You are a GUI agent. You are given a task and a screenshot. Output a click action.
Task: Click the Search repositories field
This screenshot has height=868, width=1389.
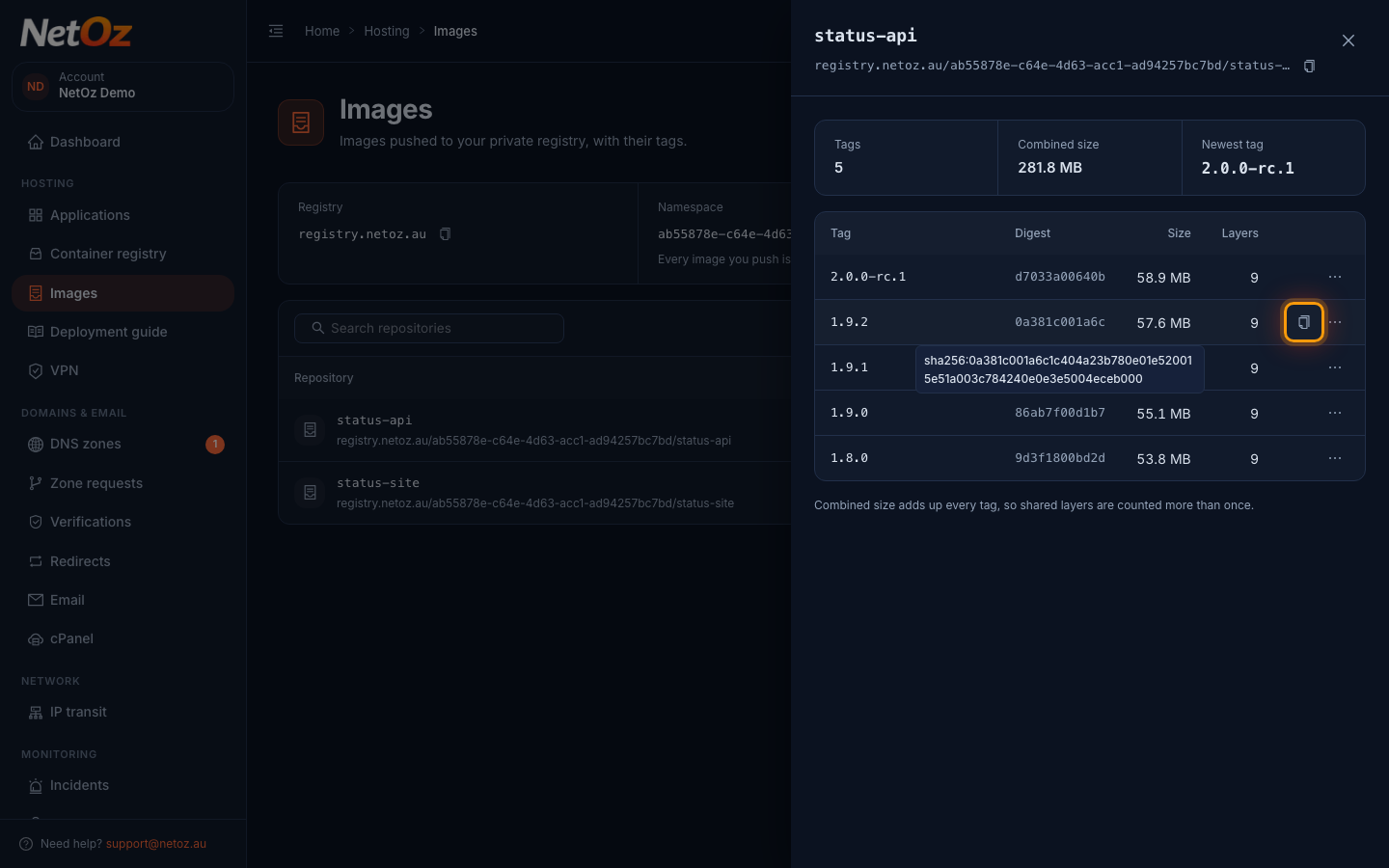click(429, 328)
